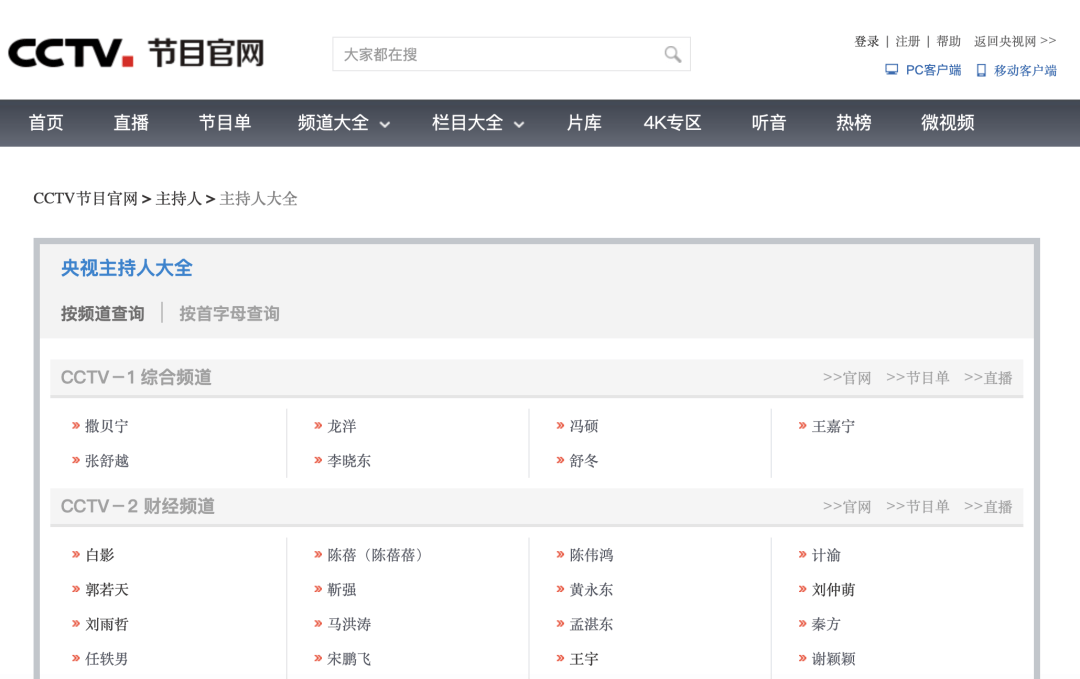Select host 马洪涛
Viewport: 1080px width, 679px height.
346,624
